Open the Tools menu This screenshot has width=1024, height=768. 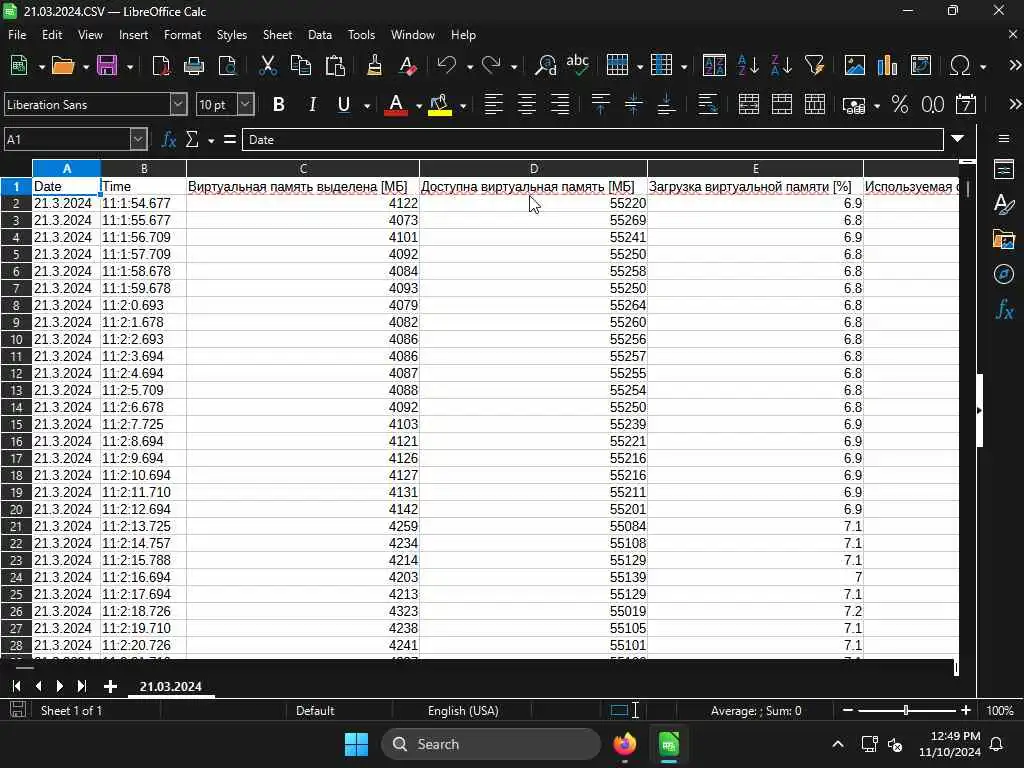pyautogui.click(x=361, y=35)
